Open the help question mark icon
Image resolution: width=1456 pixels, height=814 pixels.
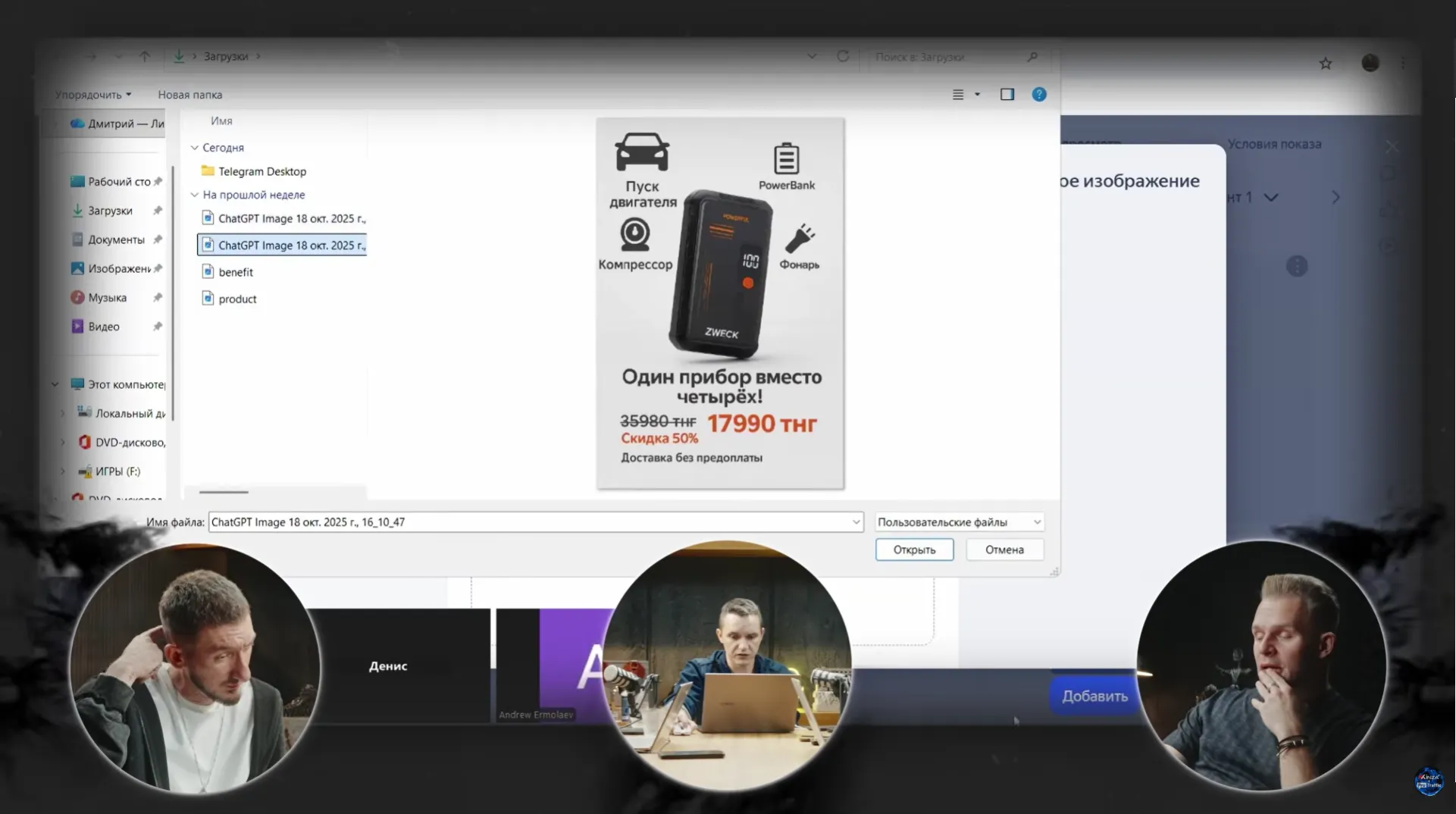(x=1039, y=94)
